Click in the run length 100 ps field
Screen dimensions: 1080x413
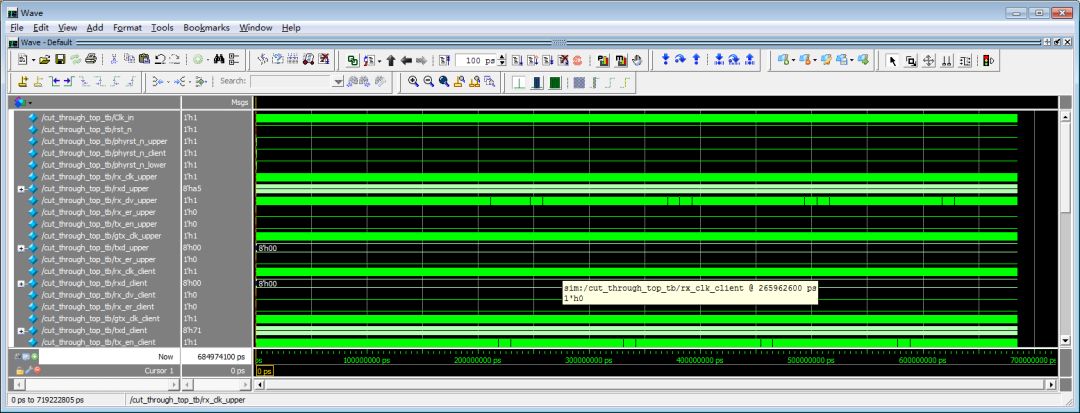[477, 61]
